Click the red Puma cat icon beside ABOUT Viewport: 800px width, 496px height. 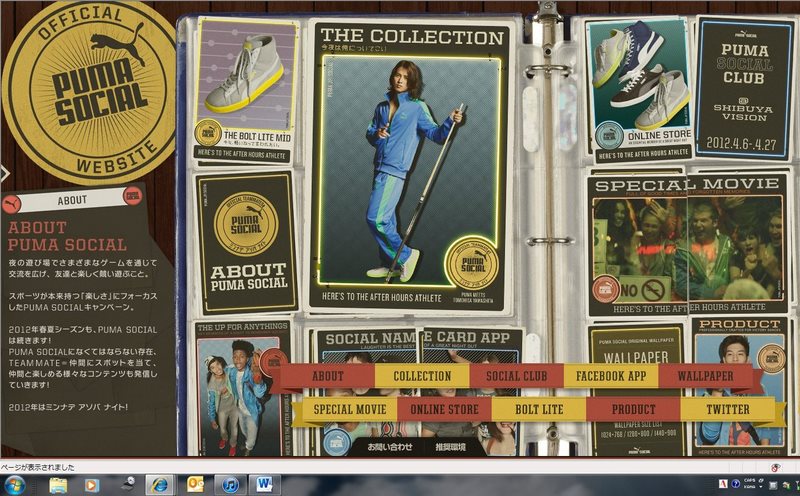point(11,205)
